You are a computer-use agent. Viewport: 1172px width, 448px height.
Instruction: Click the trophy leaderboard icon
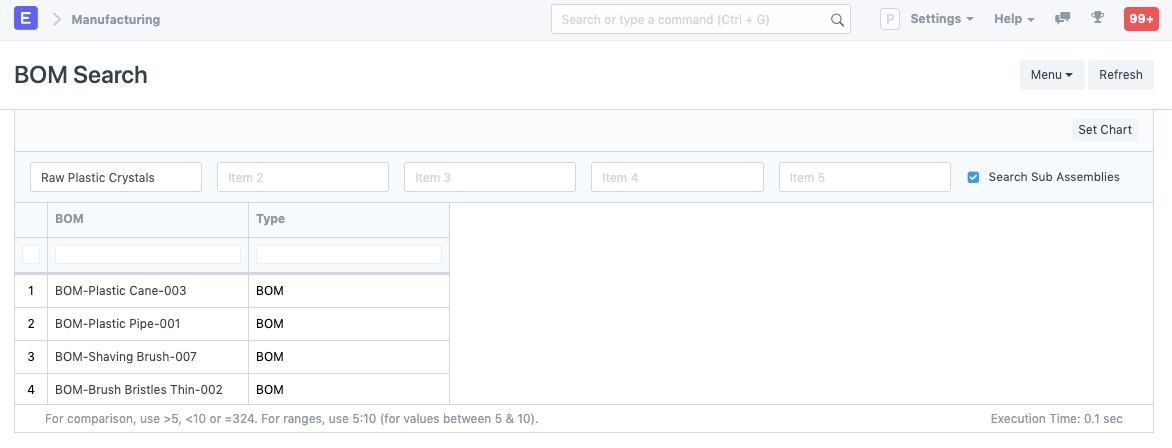tap(1097, 19)
